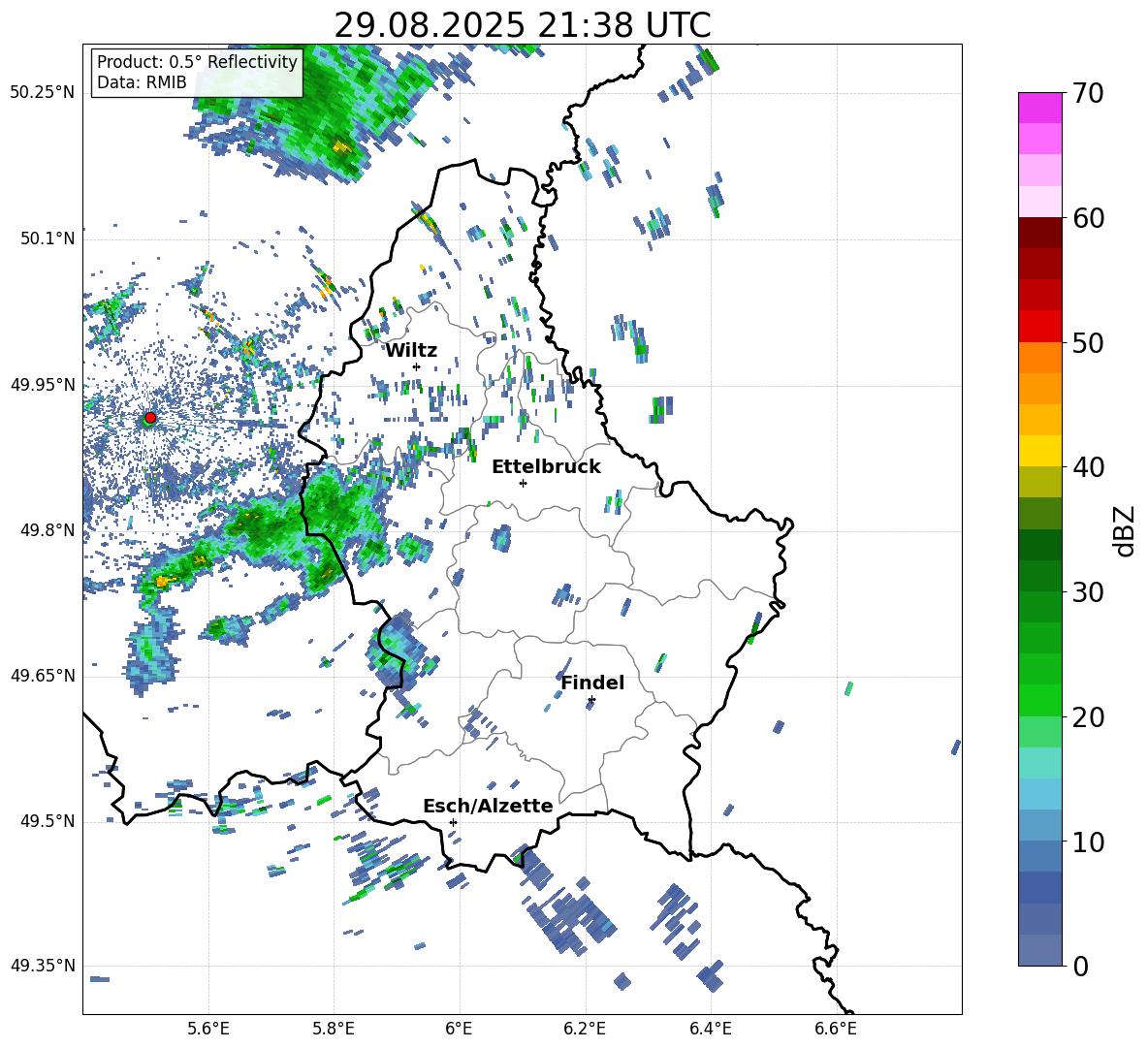Click the bright green colorbar swatch at 20

coord(1039,701)
